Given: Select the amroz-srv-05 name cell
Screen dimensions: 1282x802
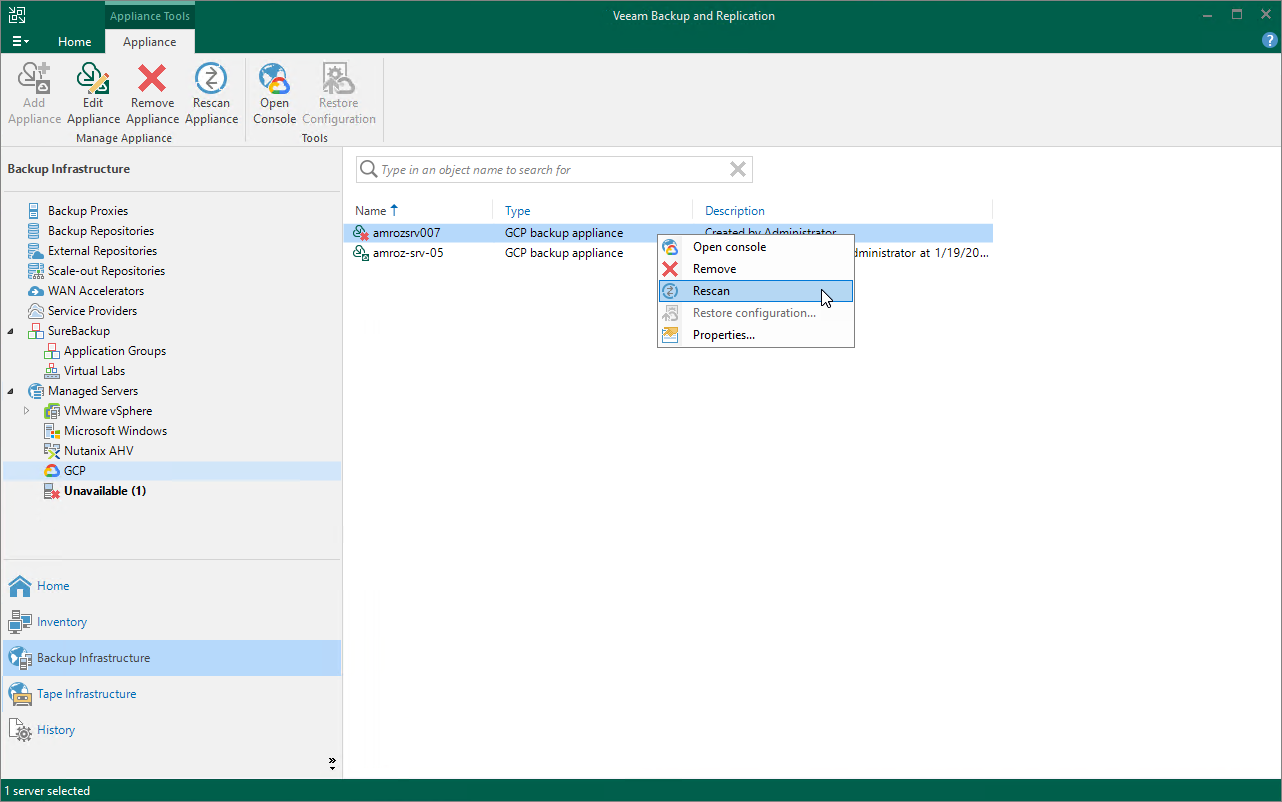Looking at the screenshot, I should [x=408, y=253].
